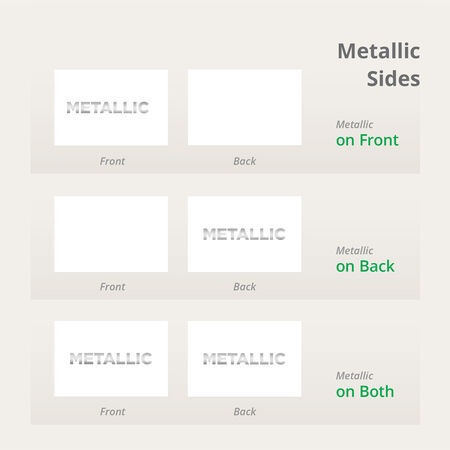
Task: Choose the 'on Both' metallic option
Action: (365, 391)
